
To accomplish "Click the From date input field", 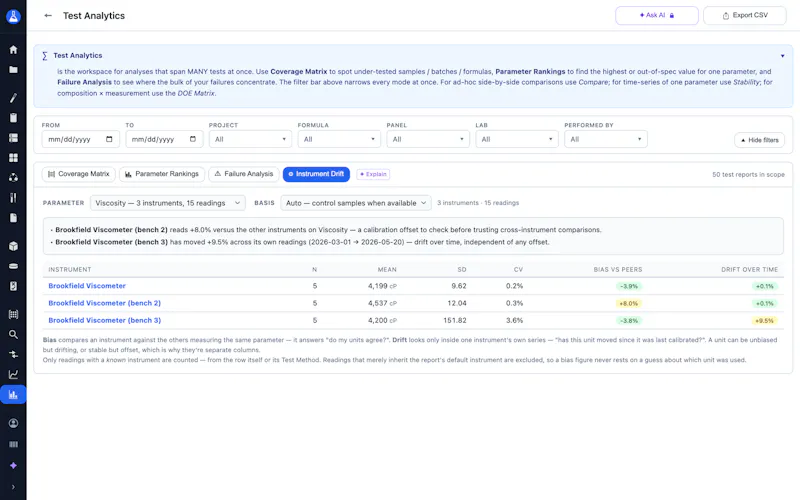I will pos(81,139).
